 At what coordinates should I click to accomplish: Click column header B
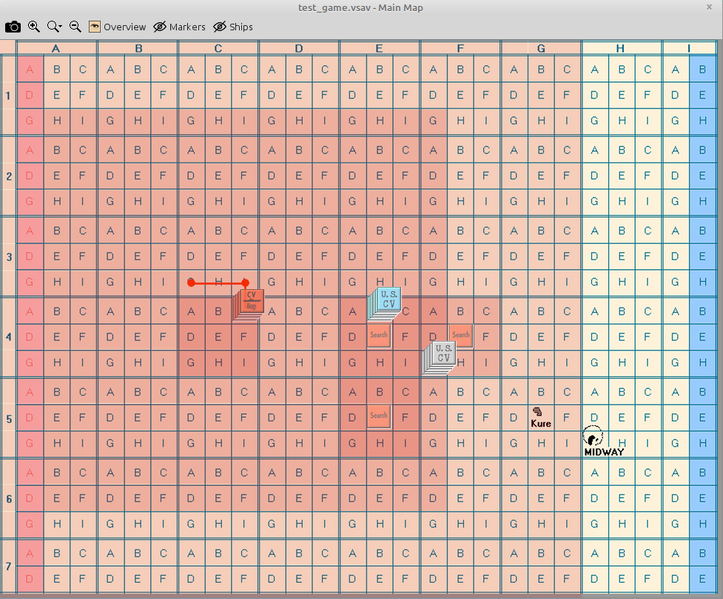tap(138, 48)
